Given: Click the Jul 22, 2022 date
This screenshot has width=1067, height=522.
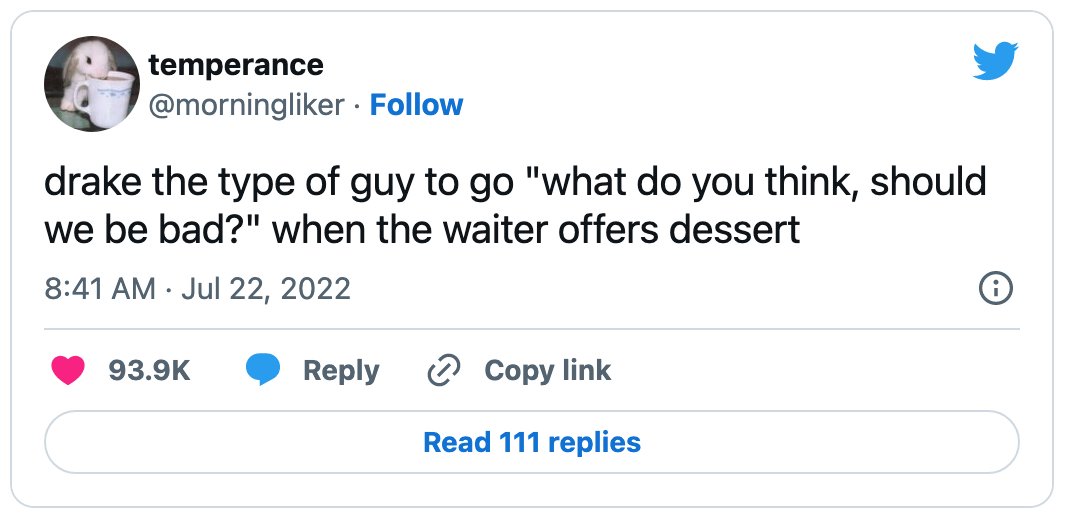Looking at the screenshot, I should coord(266,289).
